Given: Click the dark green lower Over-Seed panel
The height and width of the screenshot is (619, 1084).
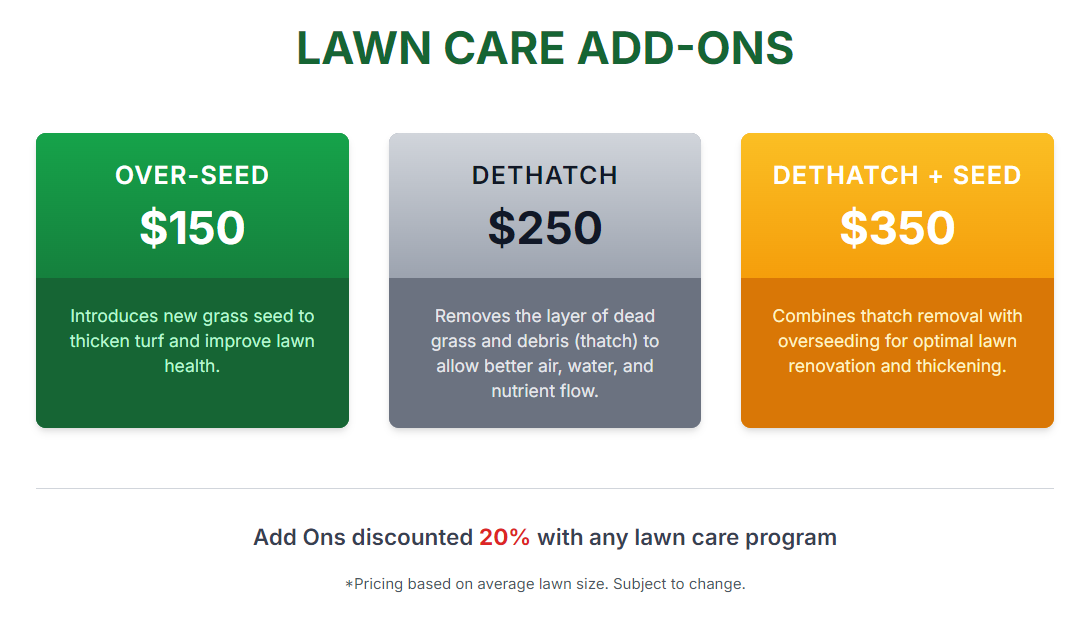Looking at the screenshot, I should (192, 353).
